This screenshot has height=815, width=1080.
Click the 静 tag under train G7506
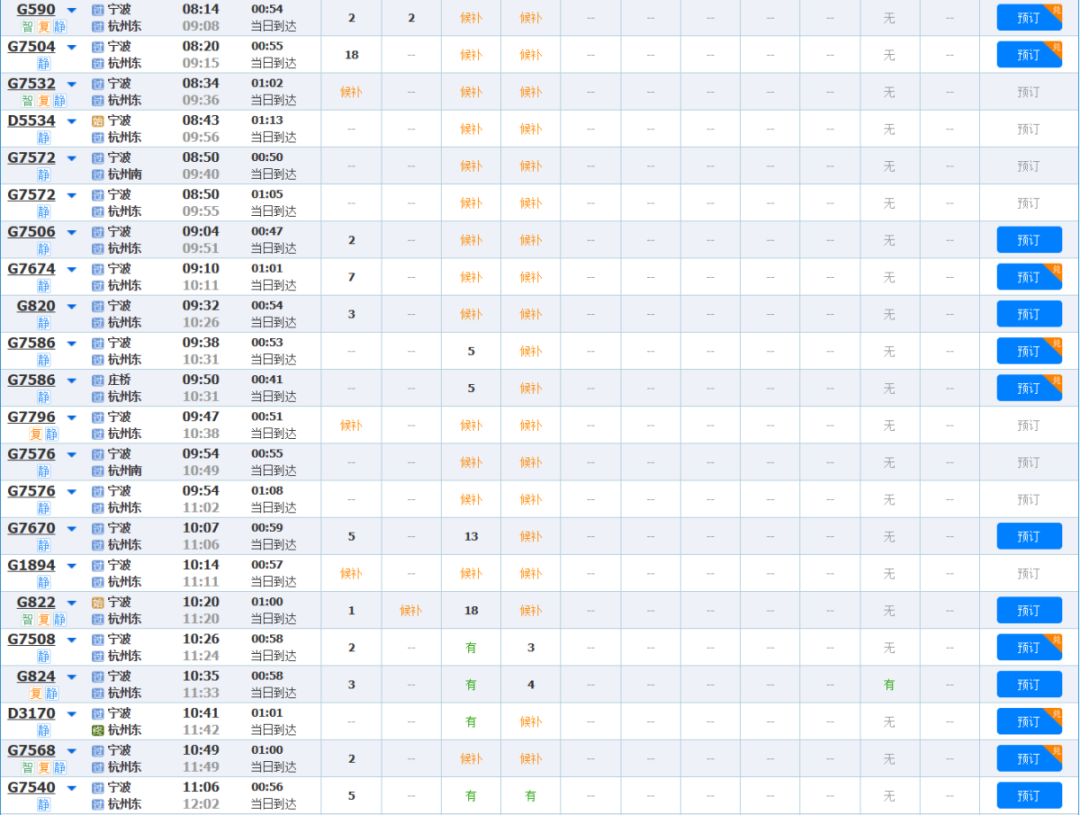(x=43, y=249)
